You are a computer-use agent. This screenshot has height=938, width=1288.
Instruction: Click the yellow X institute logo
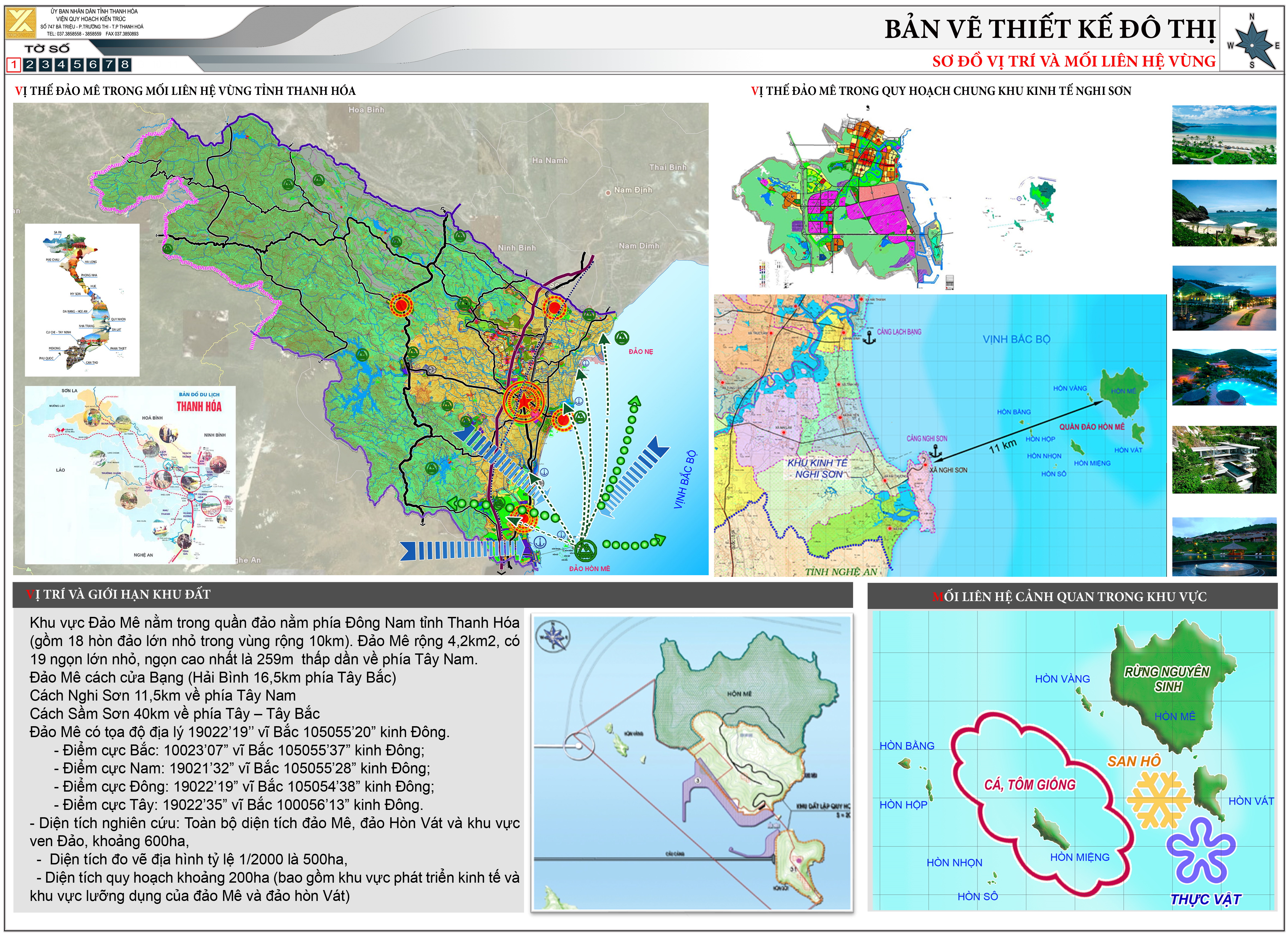point(21,23)
